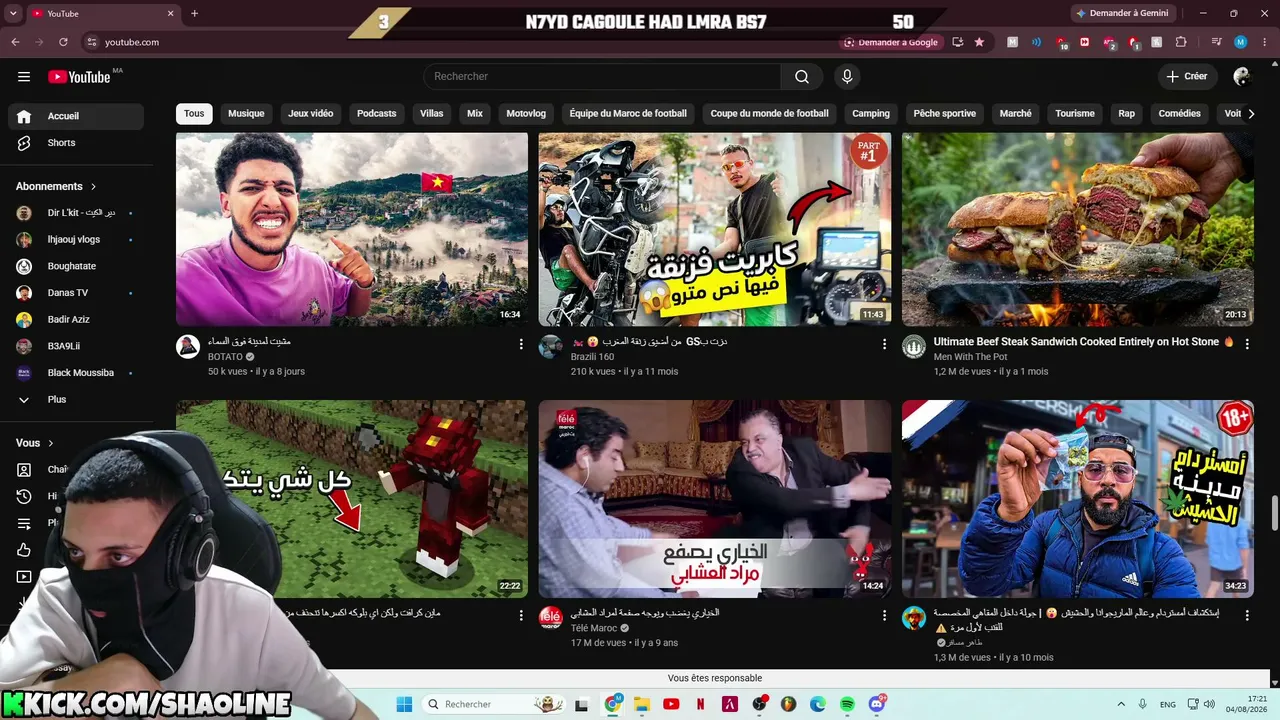Open options for the Télé Maroc video
Screen dimensions: 1280x720
[x=884, y=616]
